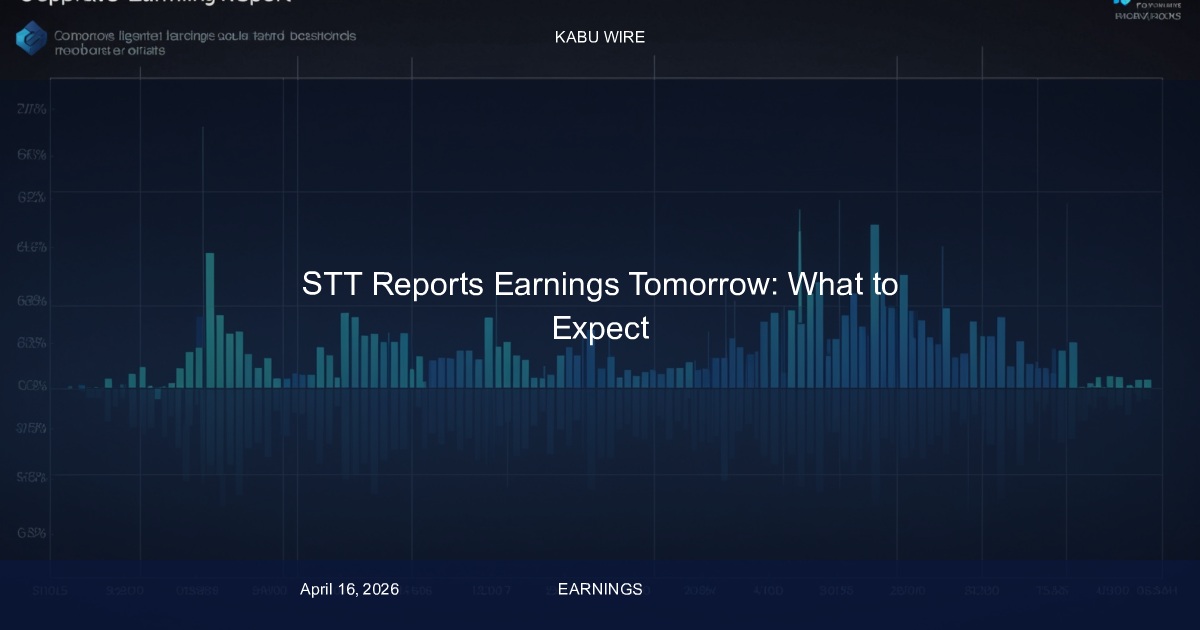Click the lowest y-axis percentage label
Viewport: 1200px width, 630px height.
[x=32, y=533]
